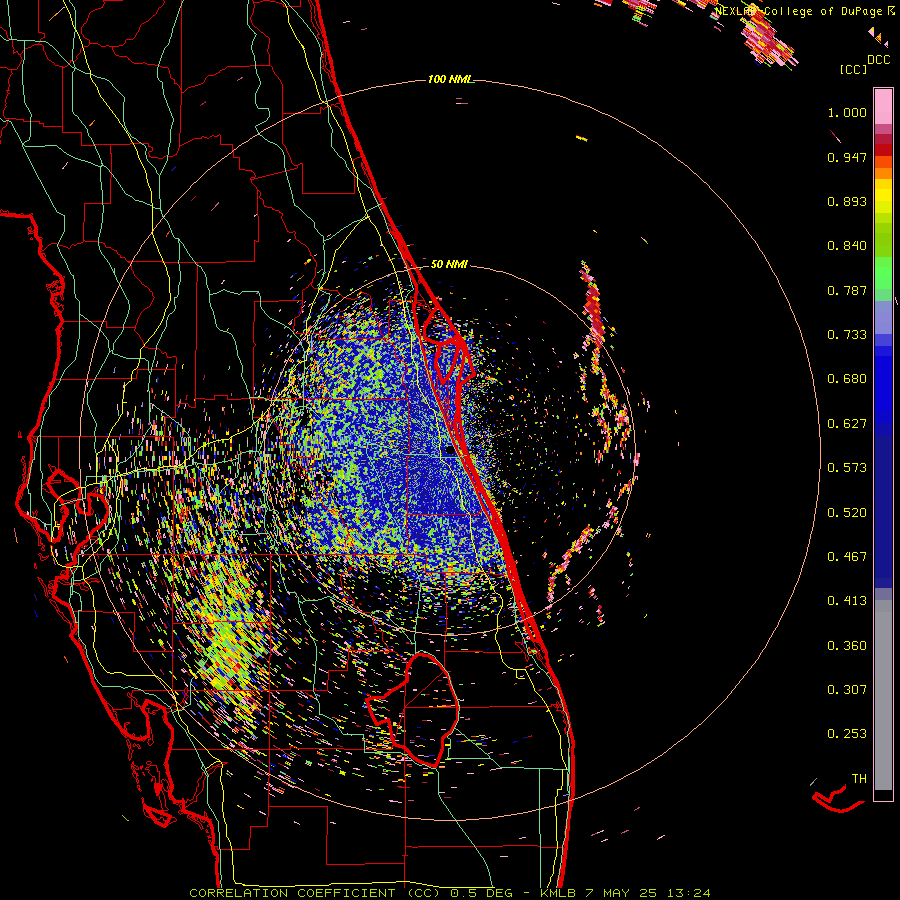The height and width of the screenshot is (900, 900).
Task: Click the NEXLAB College of DuPage label
Action: pyautogui.click(x=800, y=11)
